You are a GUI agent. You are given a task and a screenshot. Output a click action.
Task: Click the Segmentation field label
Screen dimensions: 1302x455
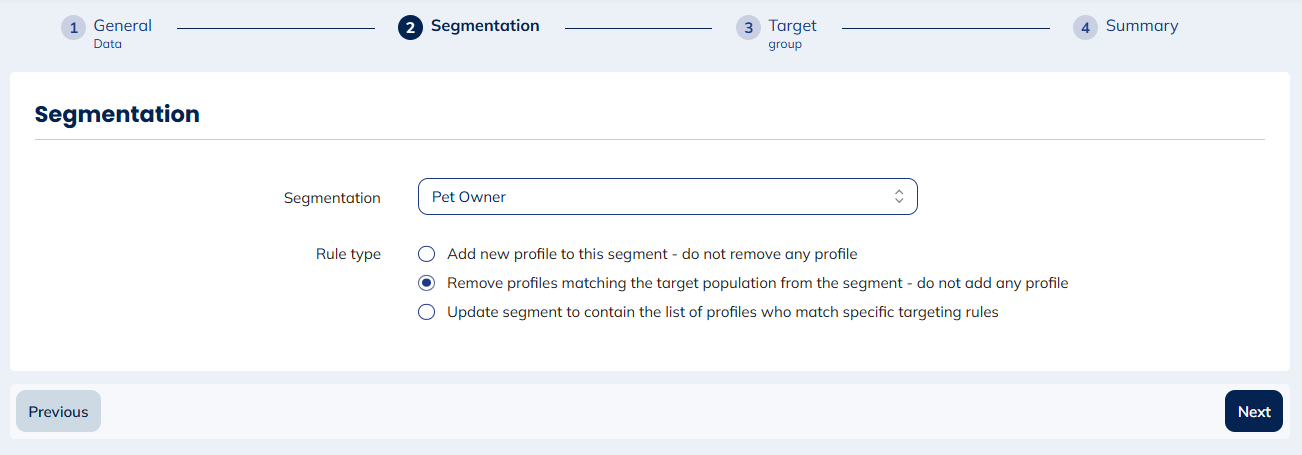click(332, 198)
